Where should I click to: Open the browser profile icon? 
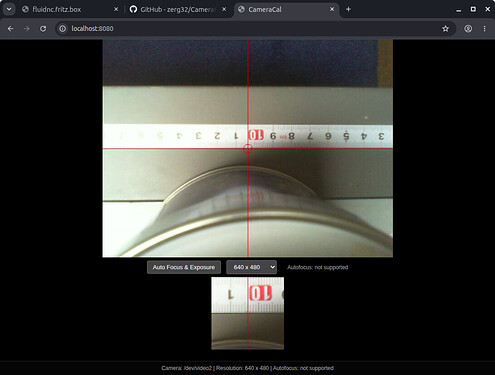(x=468, y=29)
